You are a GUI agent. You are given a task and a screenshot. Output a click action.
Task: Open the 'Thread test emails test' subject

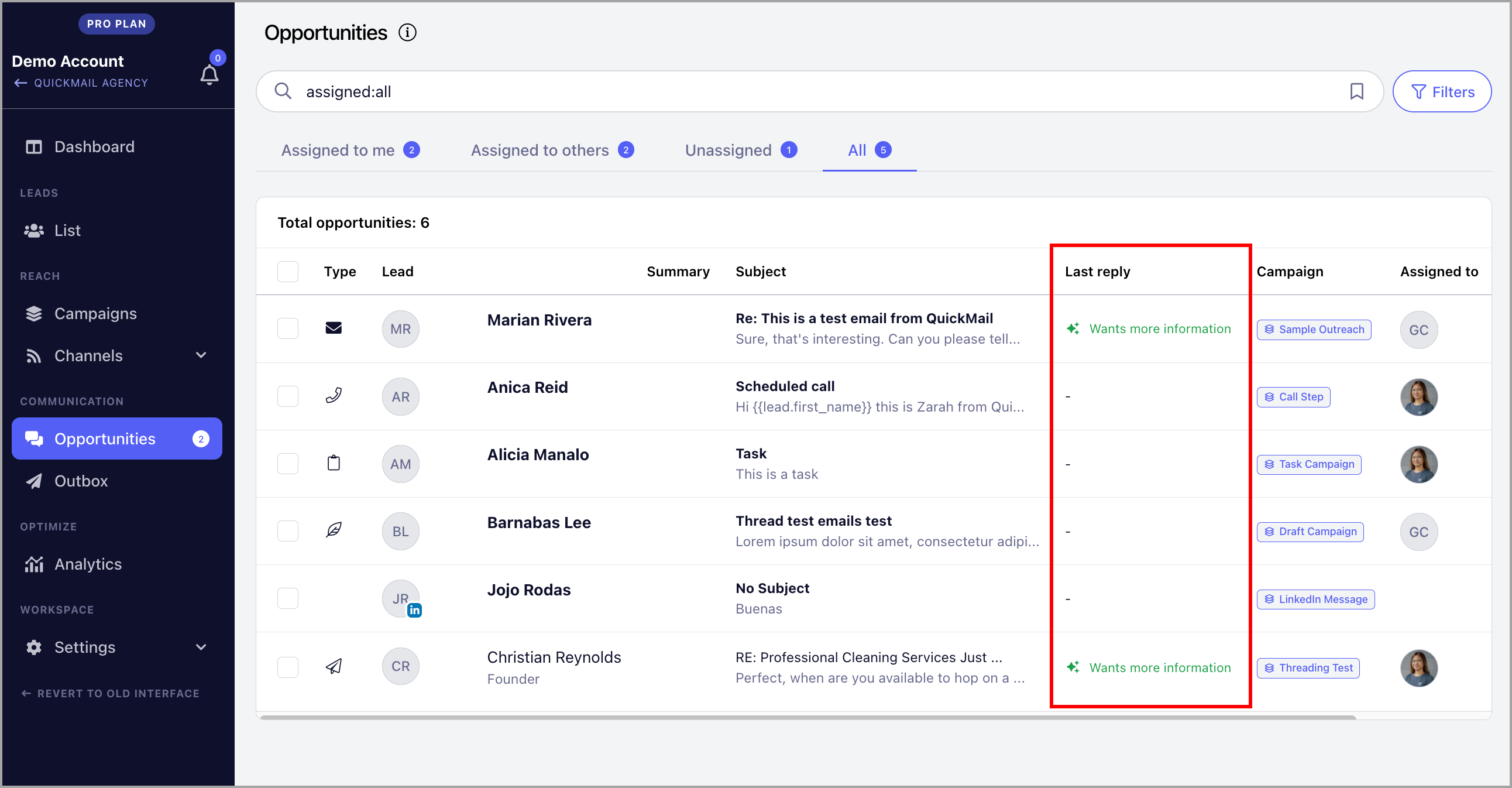[813, 521]
